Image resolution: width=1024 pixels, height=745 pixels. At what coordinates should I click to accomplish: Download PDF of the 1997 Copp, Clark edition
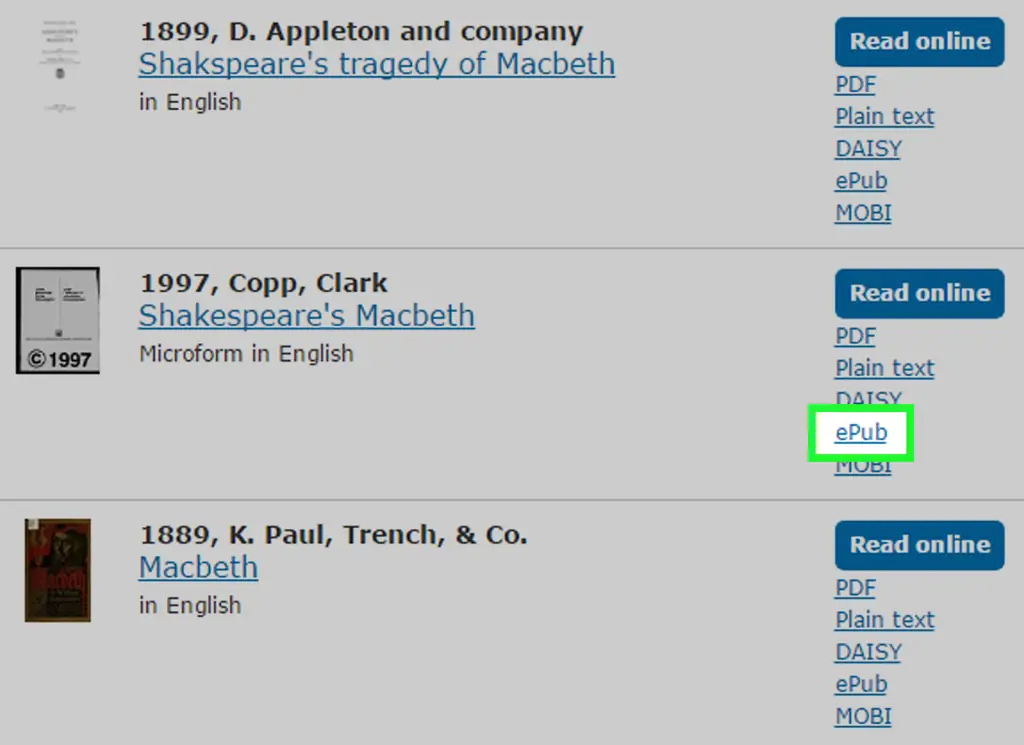[x=856, y=336]
